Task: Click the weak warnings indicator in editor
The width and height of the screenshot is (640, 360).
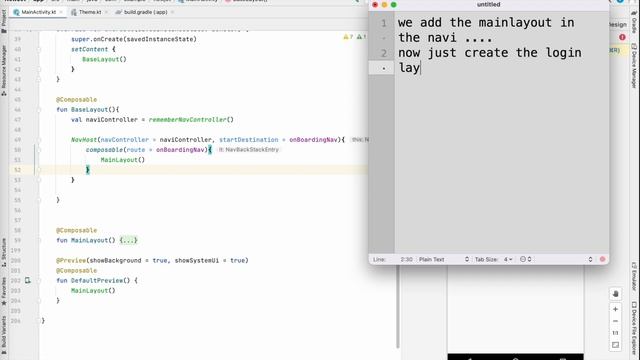Action: [362, 37]
